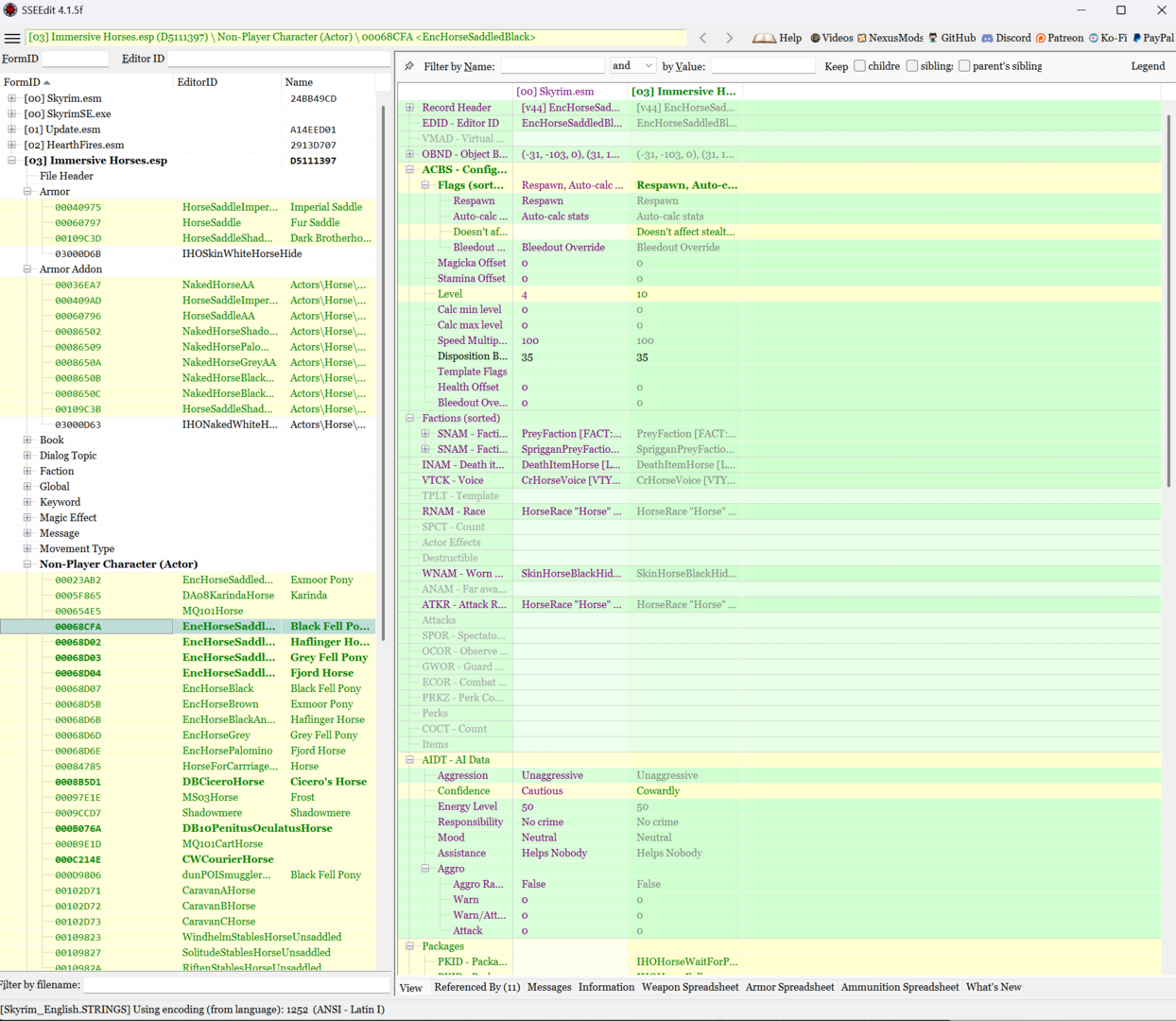
Task: Sort by the Name column header
Action: point(329,82)
